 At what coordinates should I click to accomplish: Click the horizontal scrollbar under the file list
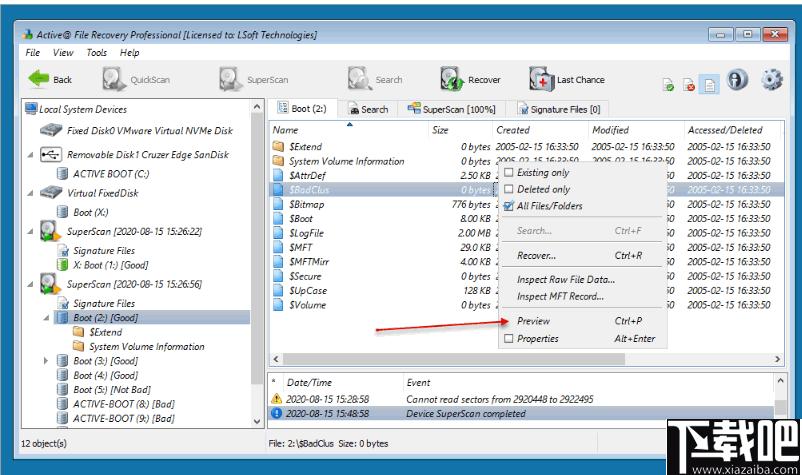(x=453, y=359)
